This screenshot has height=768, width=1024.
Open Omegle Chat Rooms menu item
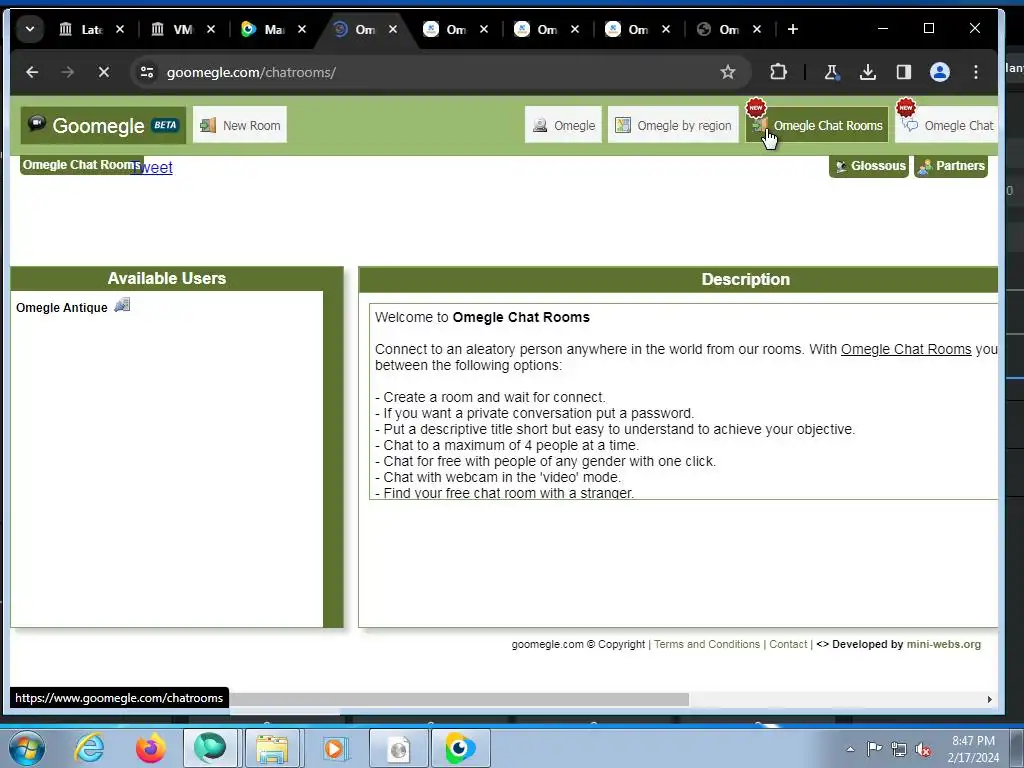[817, 125]
